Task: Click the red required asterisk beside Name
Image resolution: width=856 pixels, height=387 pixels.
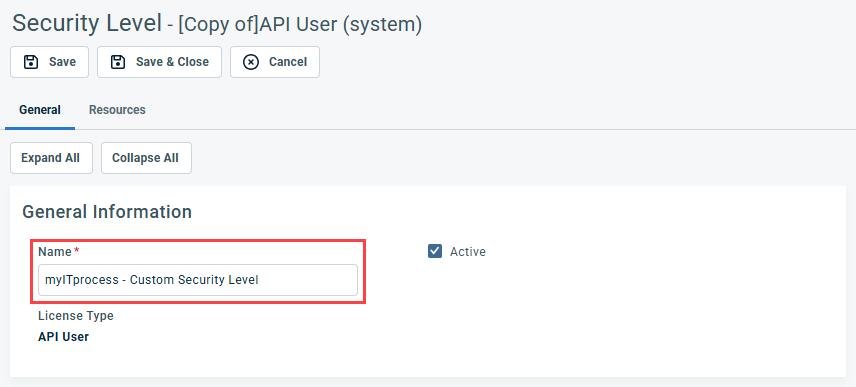Action: (76, 250)
